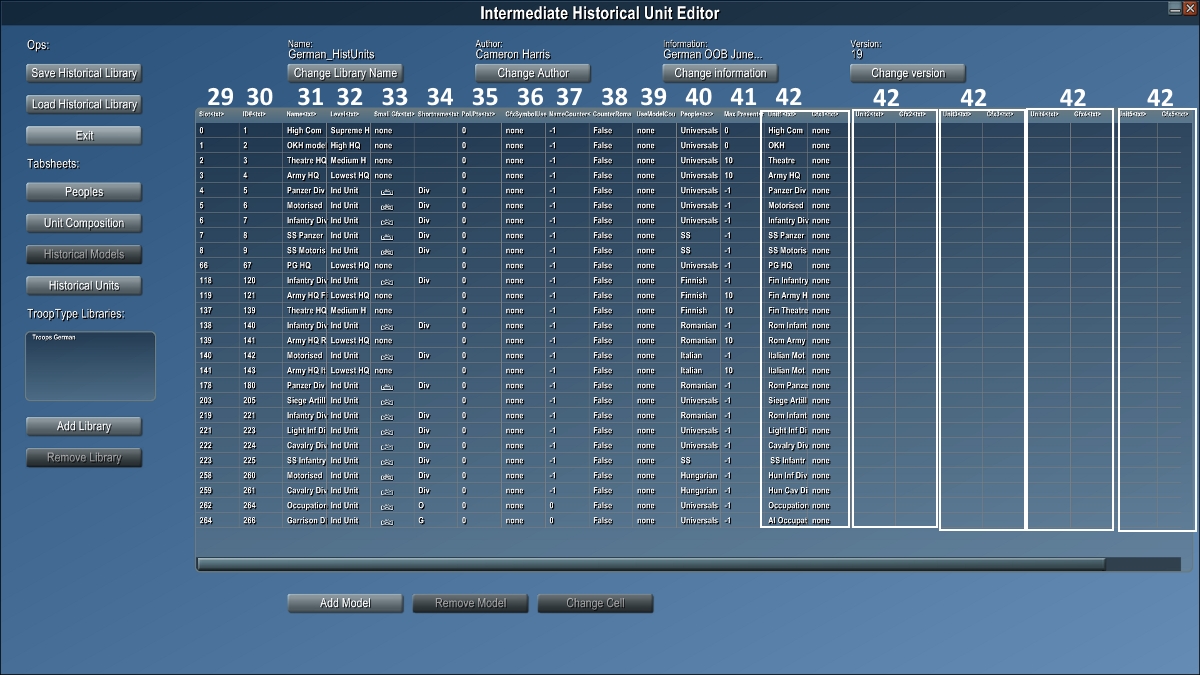This screenshot has height=675, width=1200.
Task: Exit the Historical Unit Editor
Action: [84, 135]
